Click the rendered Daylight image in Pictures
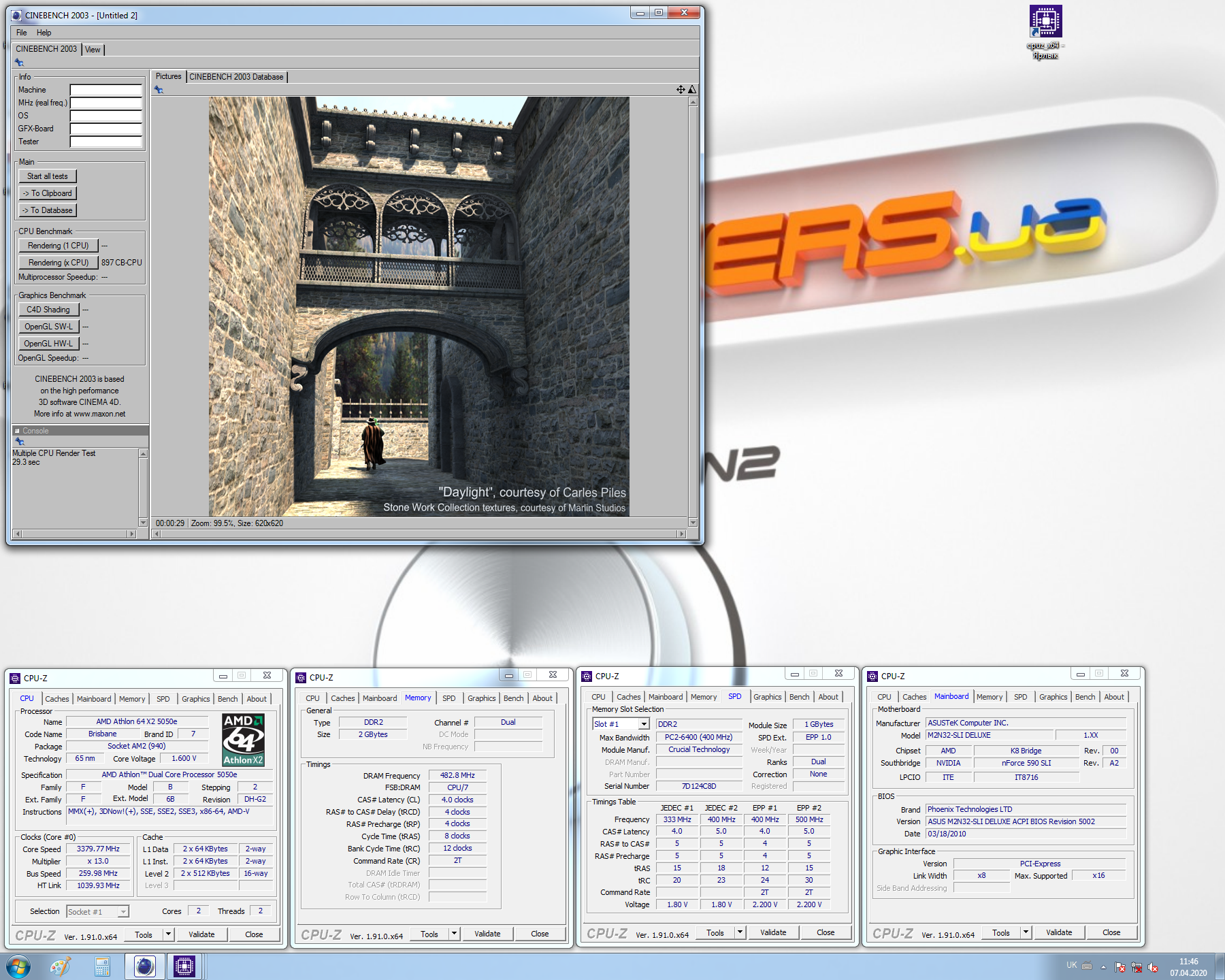This screenshot has width=1225, height=980. point(419,306)
